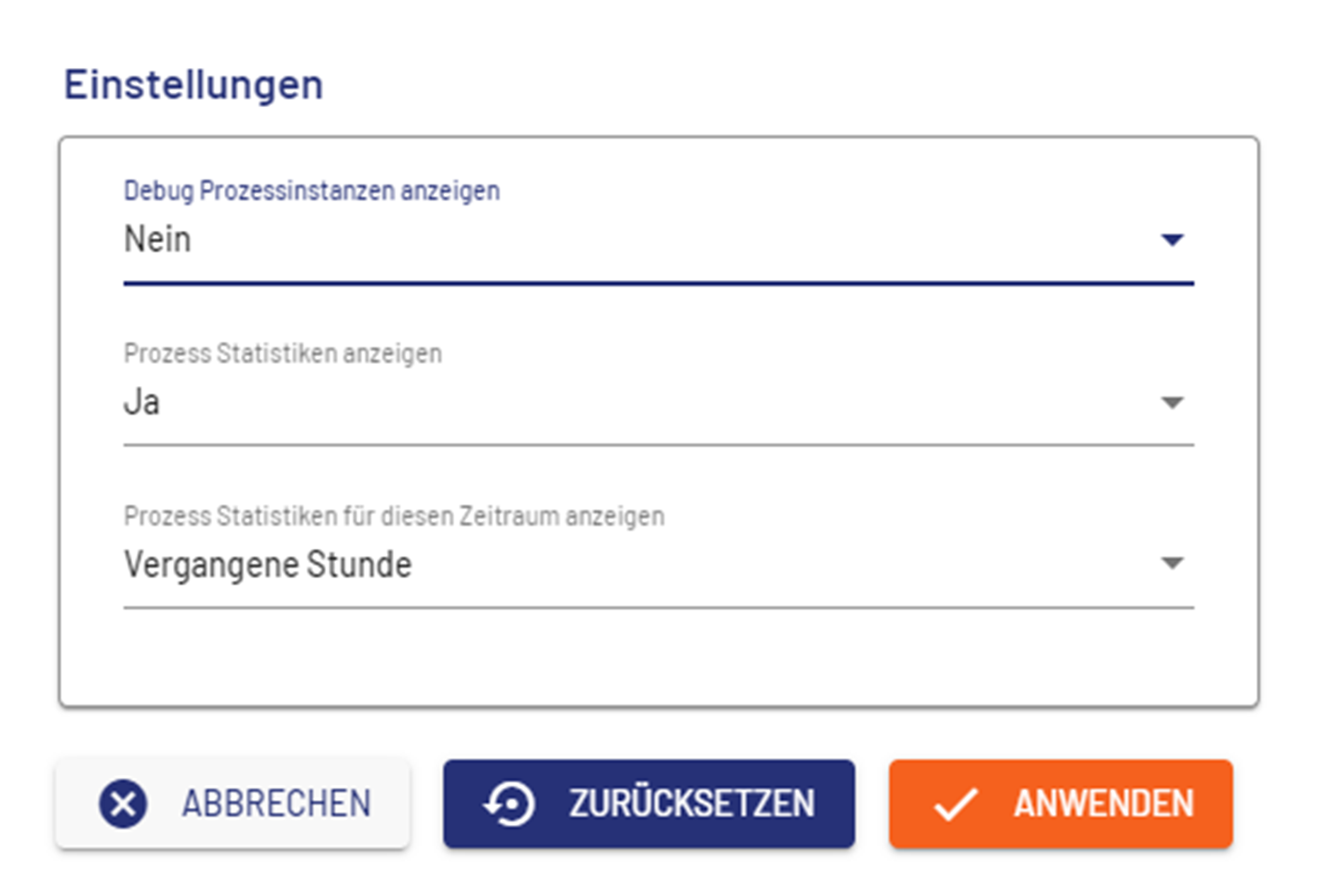Click the X icon on the Abbrechen button

123,804
